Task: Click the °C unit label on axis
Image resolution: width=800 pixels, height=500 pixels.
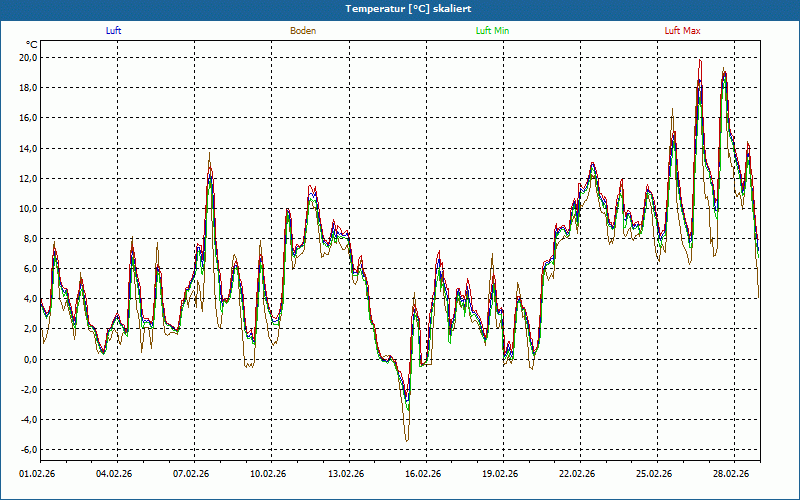Action: pyautogui.click(x=31, y=45)
